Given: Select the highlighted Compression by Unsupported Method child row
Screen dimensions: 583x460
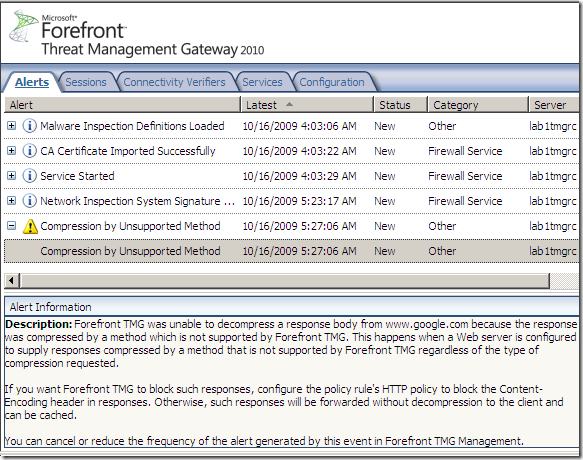Looking at the screenshot, I should [292, 251].
